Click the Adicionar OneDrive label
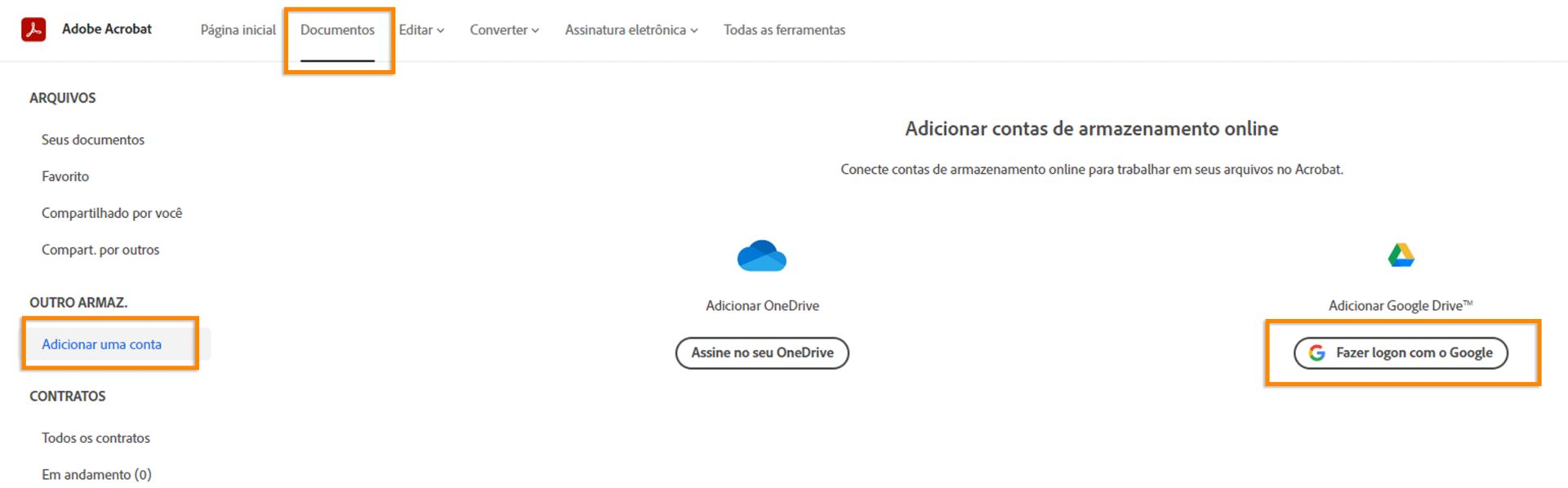Image resolution: width=1568 pixels, height=488 pixels. point(762,305)
